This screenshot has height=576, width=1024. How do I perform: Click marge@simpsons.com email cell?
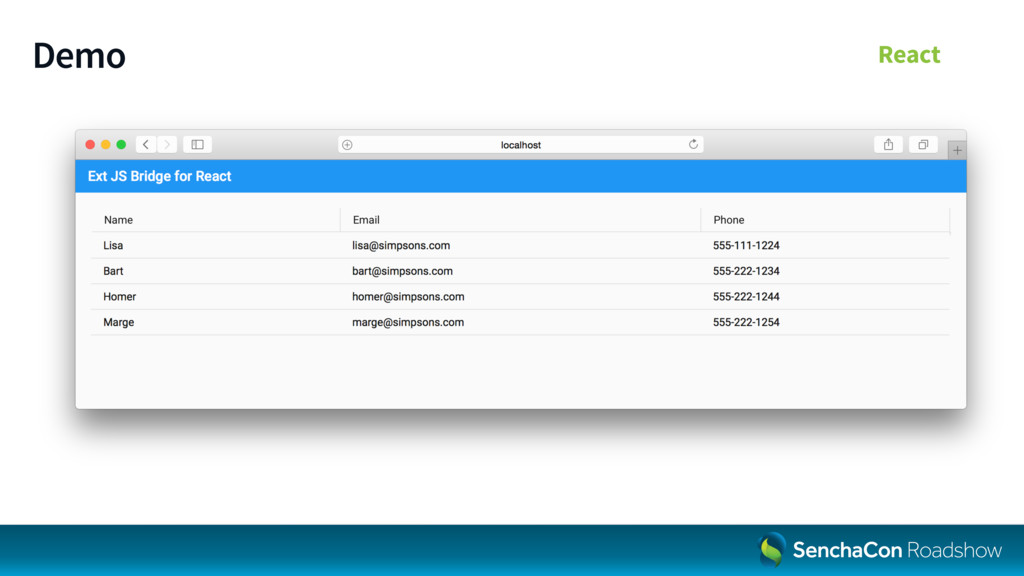tap(520, 322)
